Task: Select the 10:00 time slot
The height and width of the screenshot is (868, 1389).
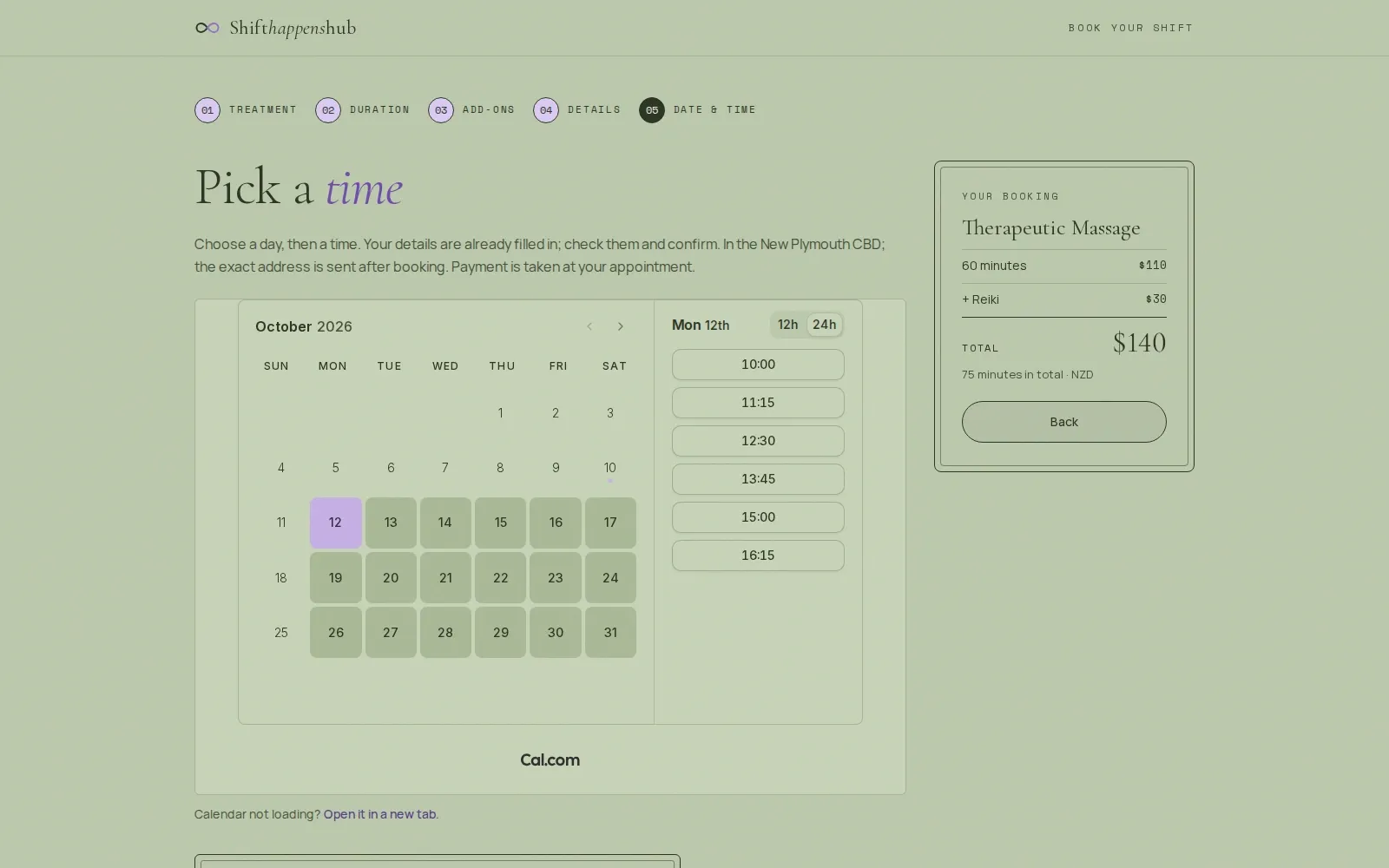Action: point(758,365)
